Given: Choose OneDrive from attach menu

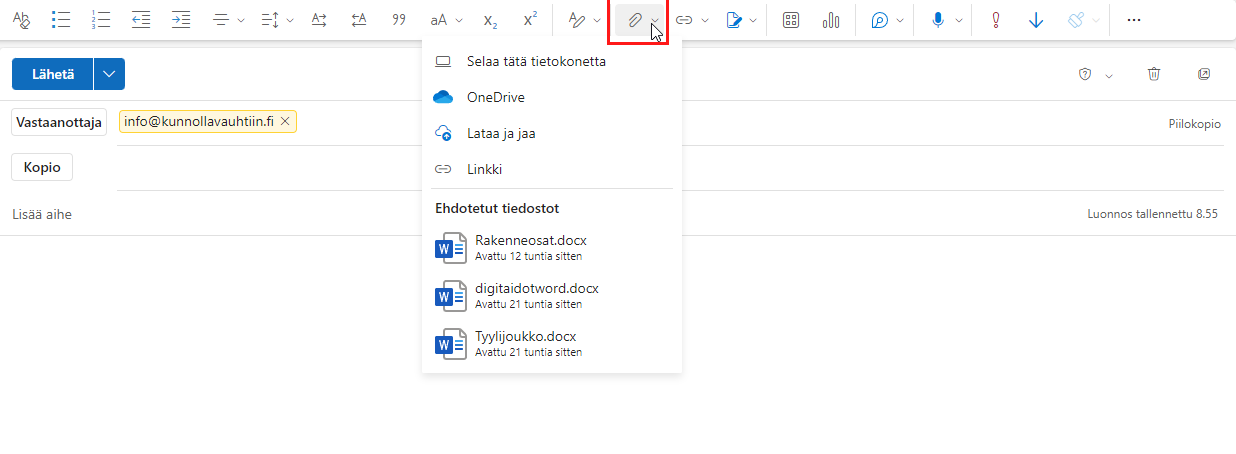Looking at the screenshot, I should tap(552, 97).
